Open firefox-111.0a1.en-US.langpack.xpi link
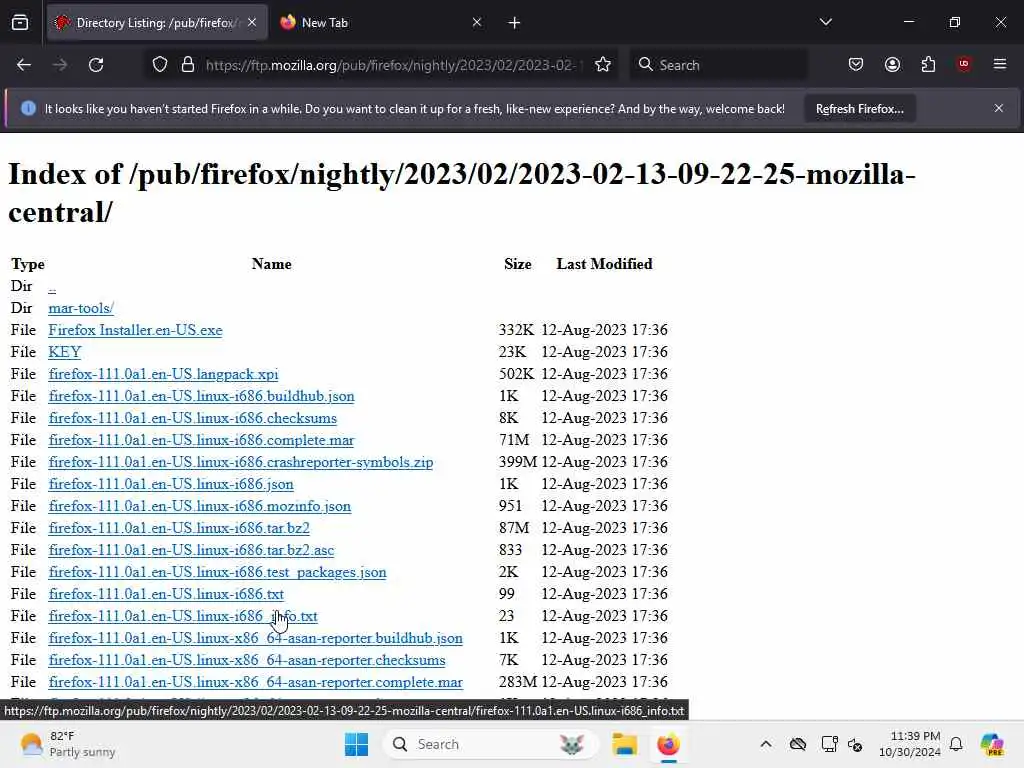Image resolution: width=1024 pixels, height=768 pixels. (x=163, y=374)
